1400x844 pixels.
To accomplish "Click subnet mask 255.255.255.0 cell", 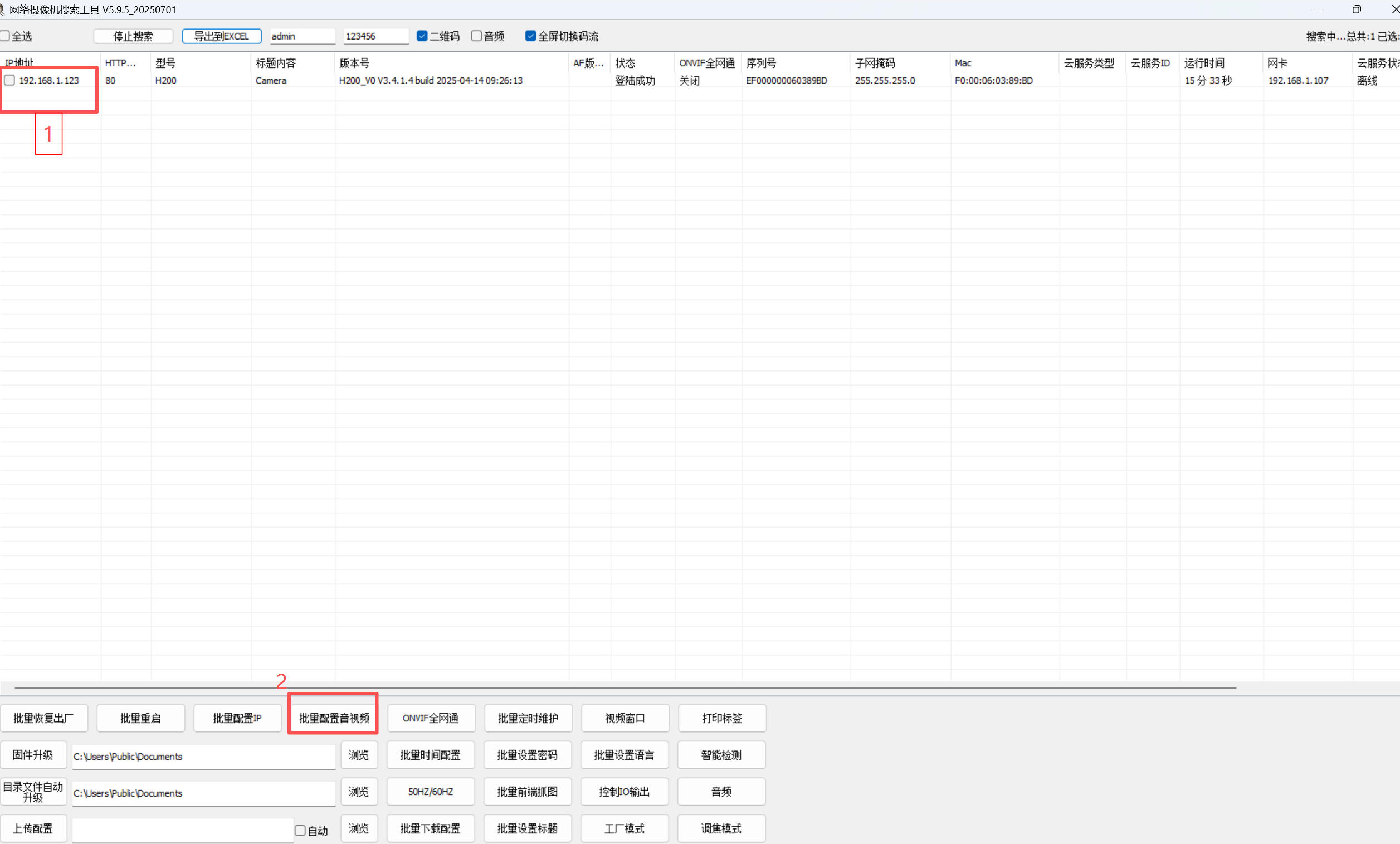I will pyautogui.click(x=885, y=81).
